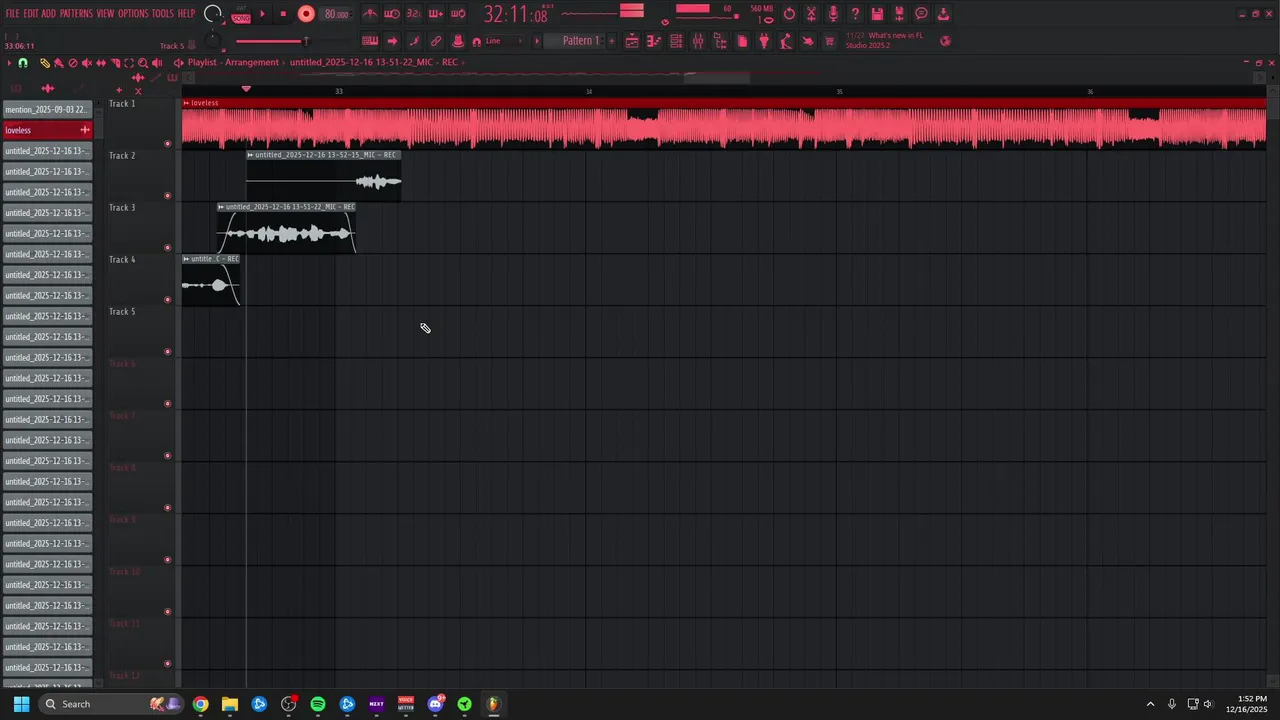This screenshot has width=1280, height=720.
Task: Toggle PAT/SONG mode switch
Action: coord(241,15)
